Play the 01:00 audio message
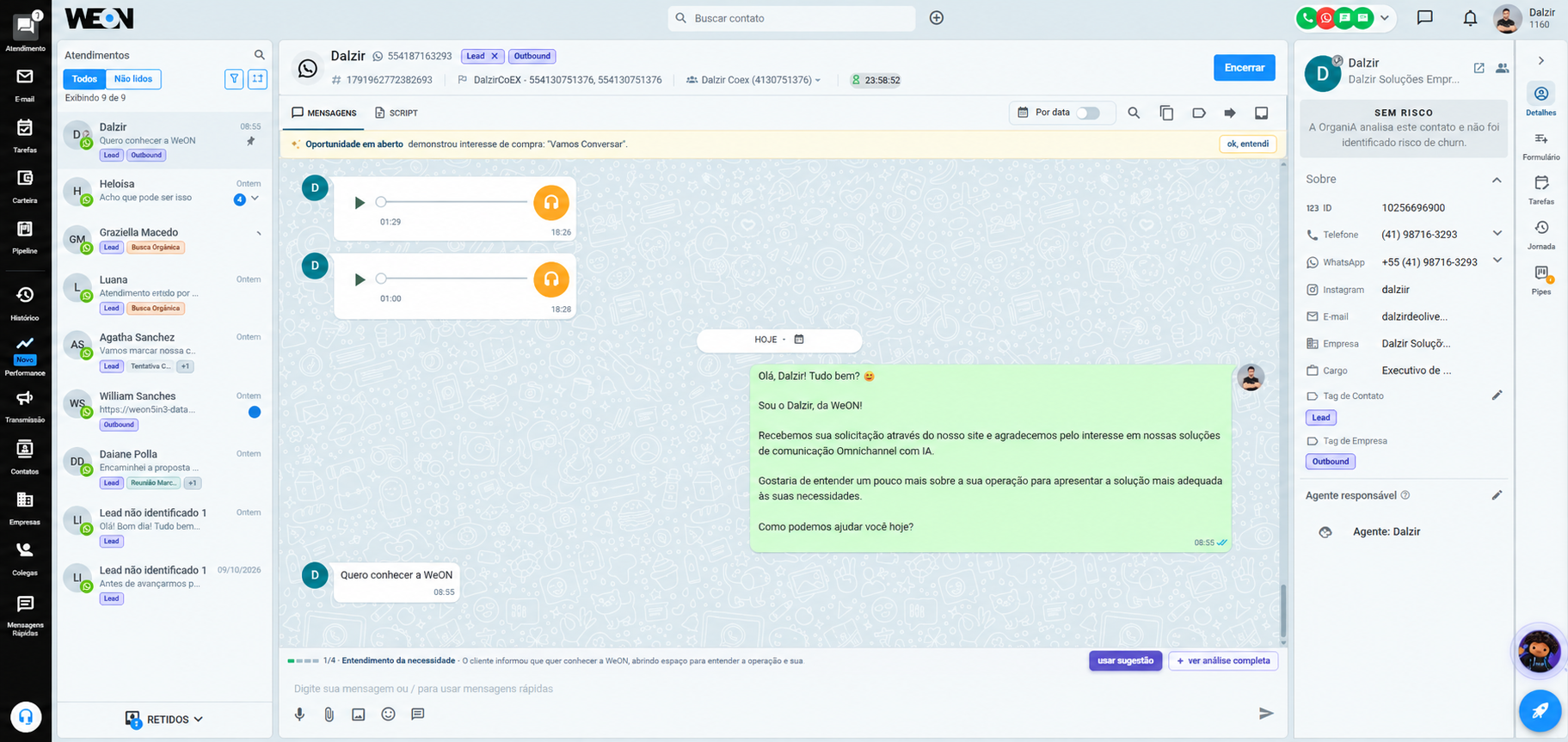 coord(360,279)
